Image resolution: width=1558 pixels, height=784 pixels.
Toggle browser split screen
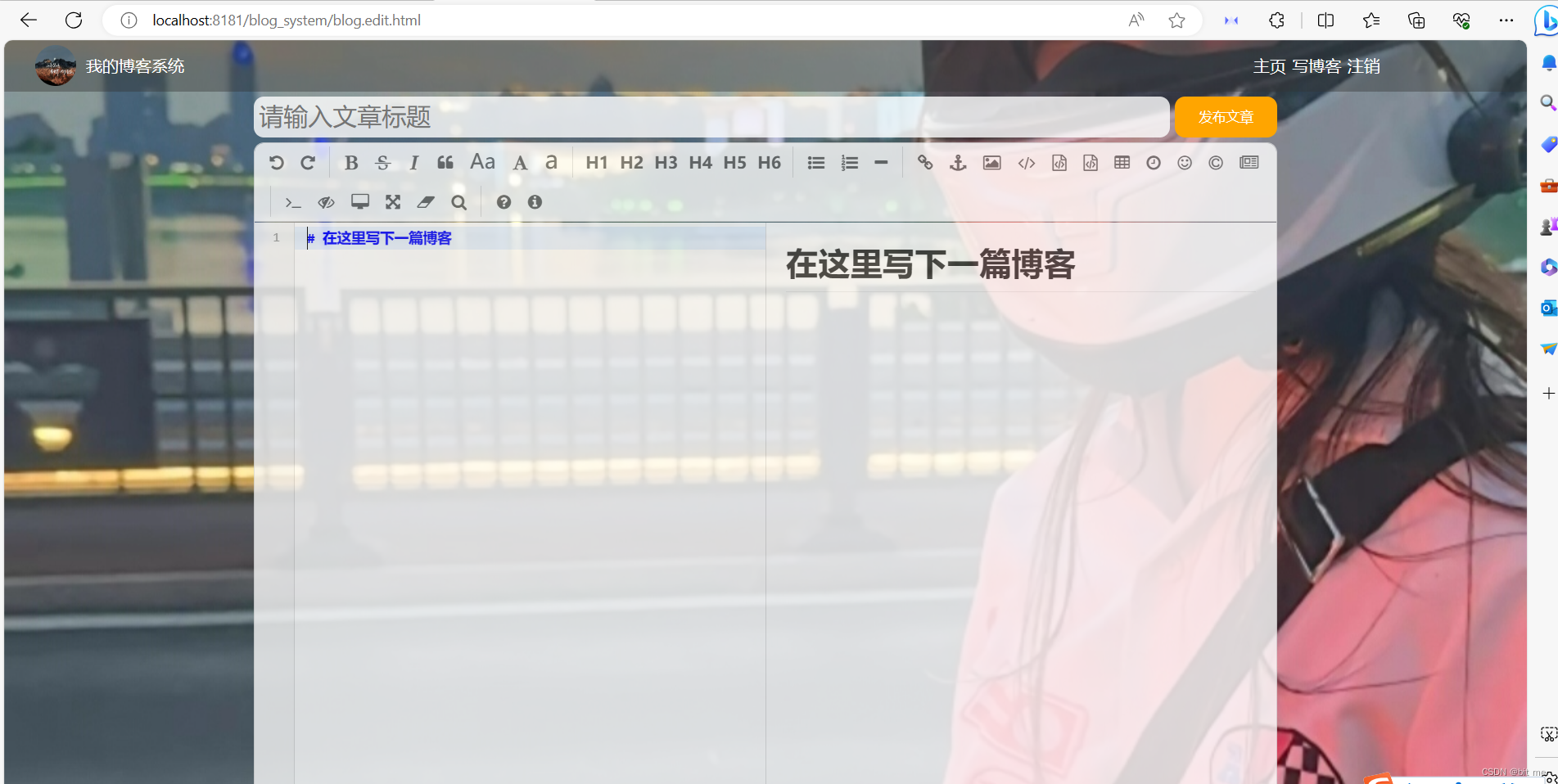tap(1325, 20)
